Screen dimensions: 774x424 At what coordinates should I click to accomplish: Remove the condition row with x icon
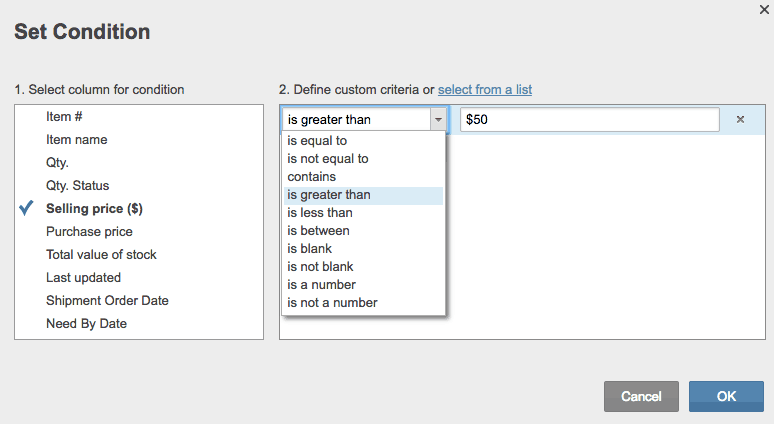740,120
